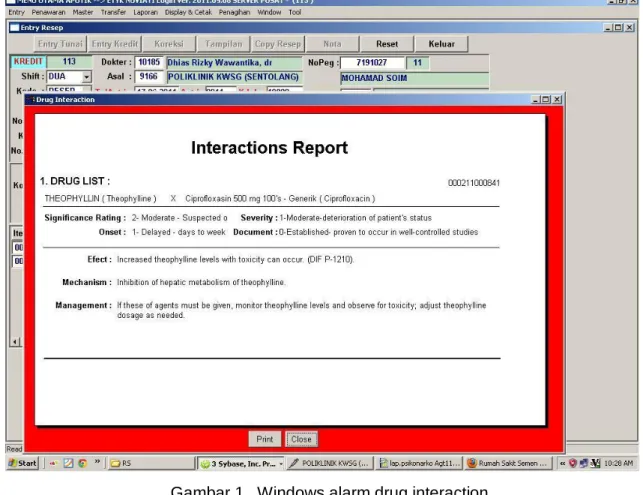Open the Penawaran menu
Screen dimensions: 643x495
[48, 12]
